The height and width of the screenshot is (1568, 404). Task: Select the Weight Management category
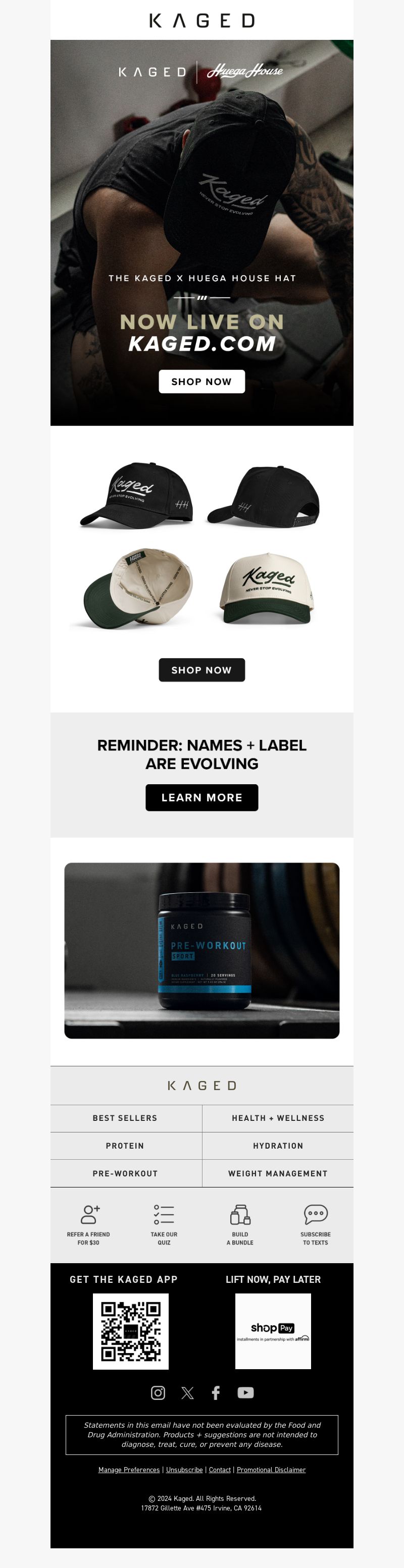point(278,1173)
